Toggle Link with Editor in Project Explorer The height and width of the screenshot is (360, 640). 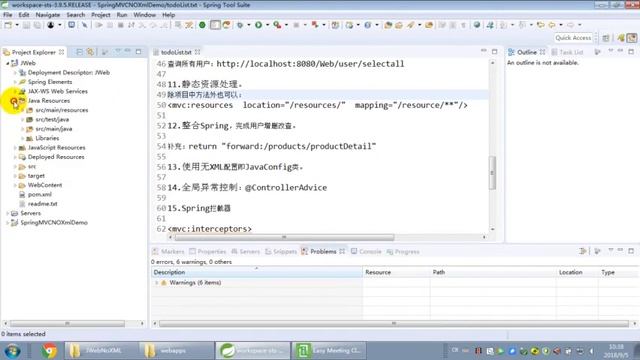pyautogui.click(x=90, y=52)
